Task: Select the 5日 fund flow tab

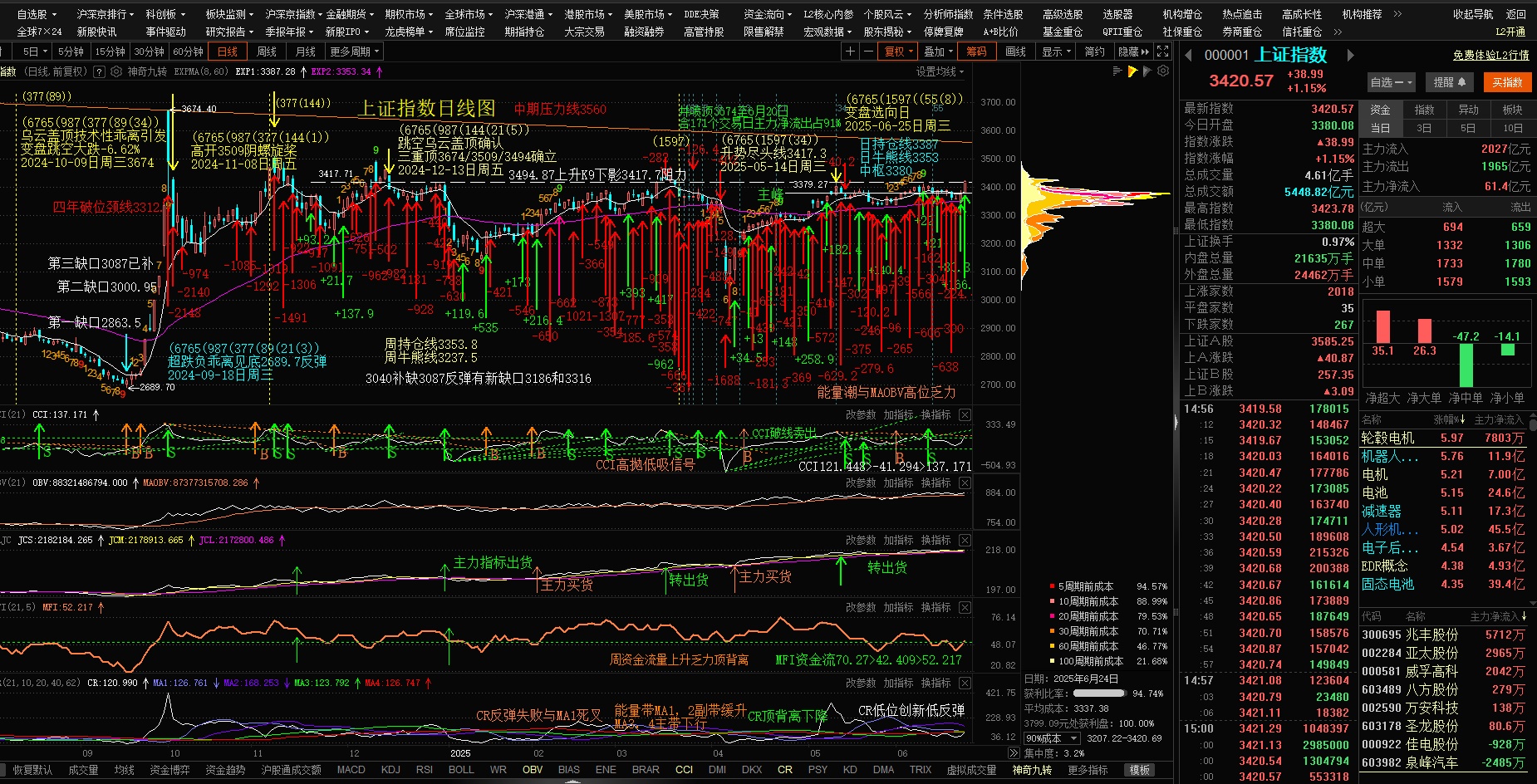Action: tap(1468, 128)
